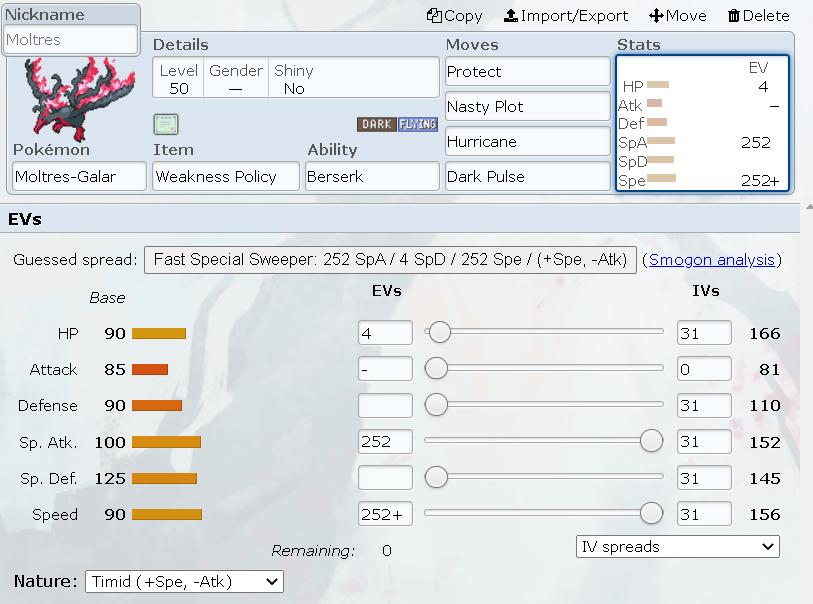813x604 pixels.
Task: Open Import/Export for this Pokémon
Action: coord(566,16)
